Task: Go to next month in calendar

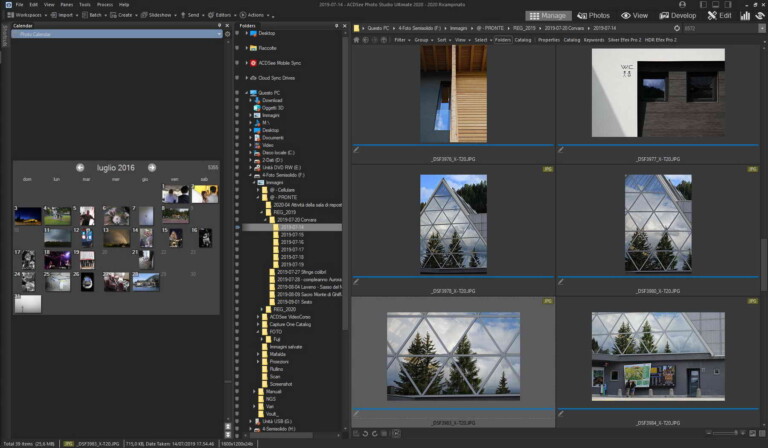Action: point(152,167)
